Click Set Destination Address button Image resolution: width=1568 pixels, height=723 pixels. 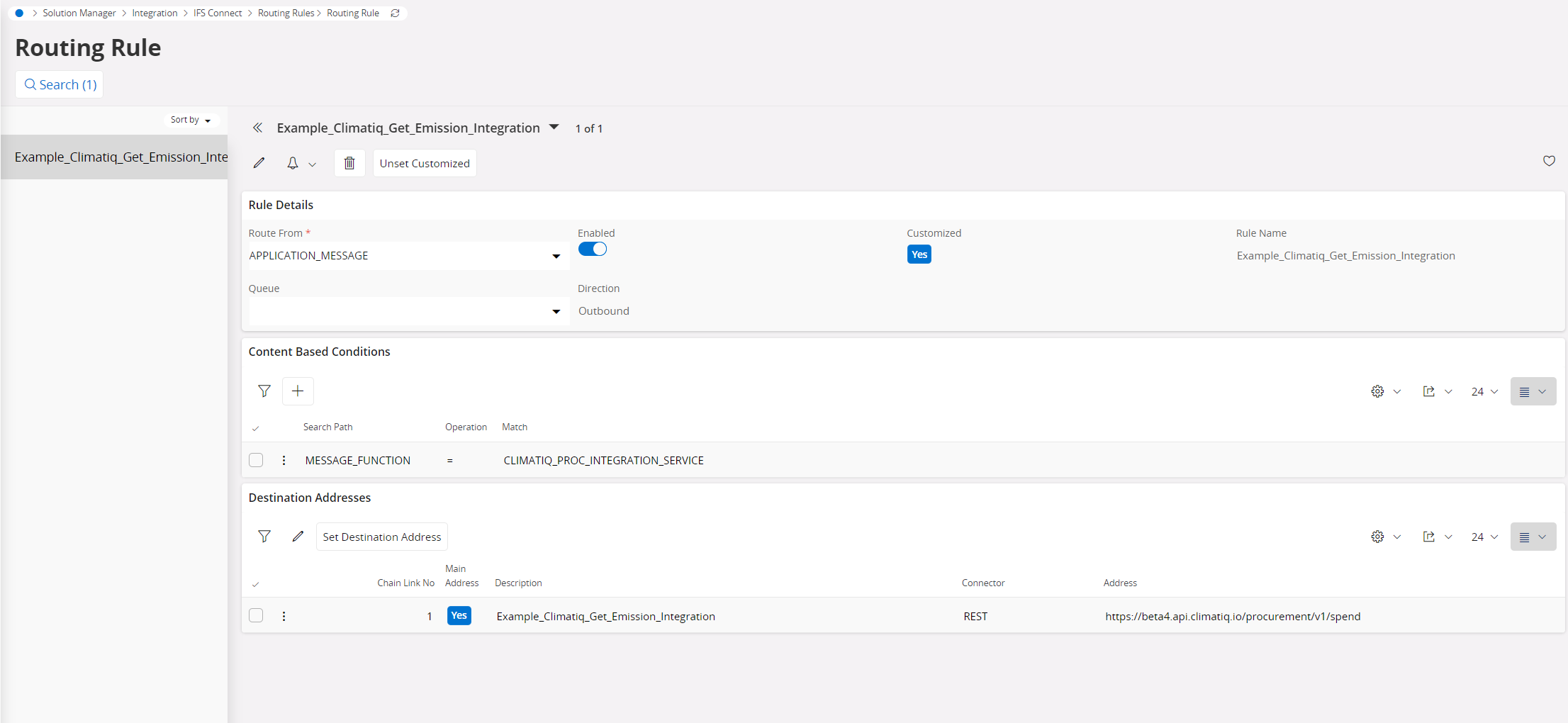coord(381,537)
